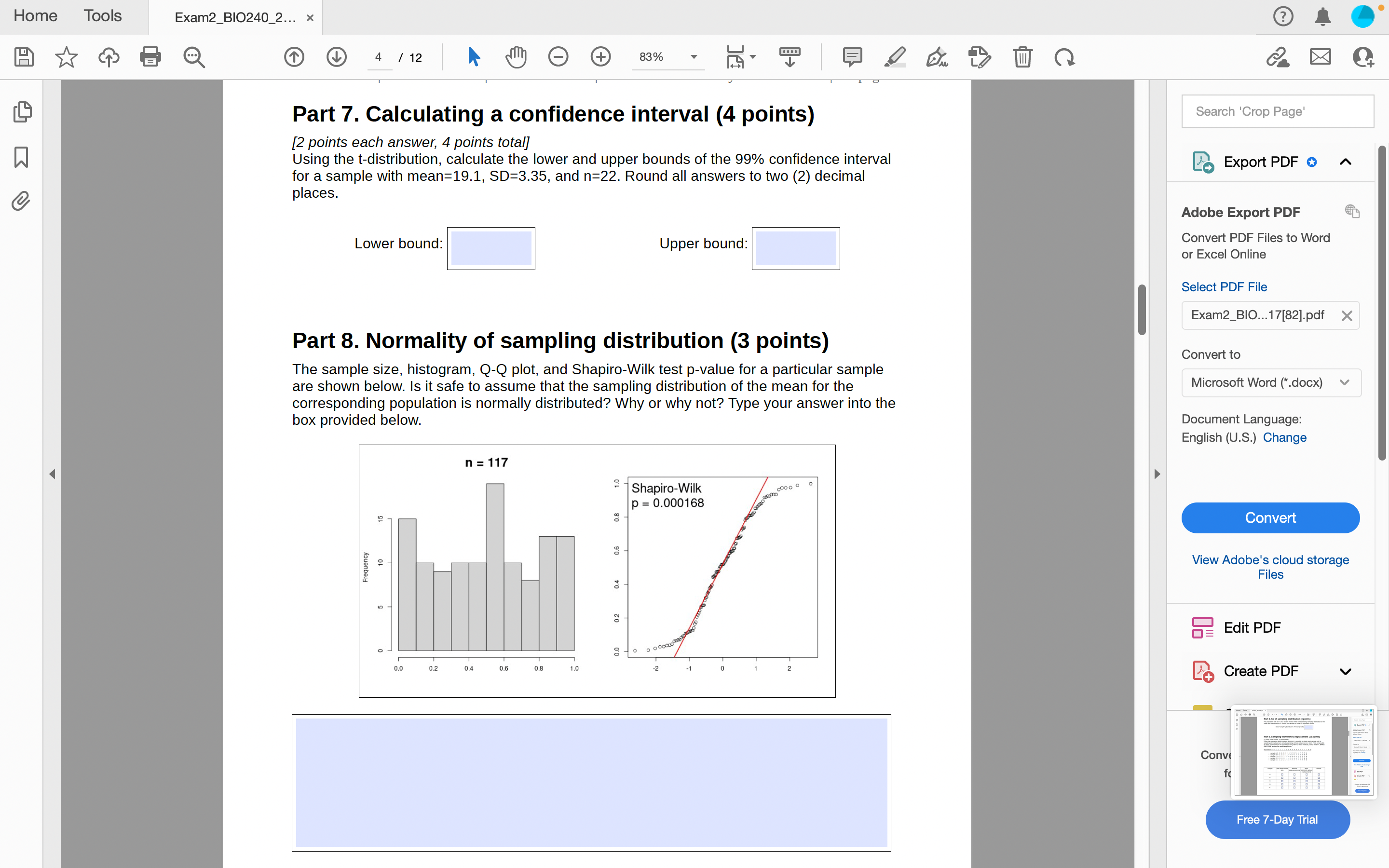Save the PDF document
Image resolution: width=1389 pixels, height=868 pixels.
24,57
